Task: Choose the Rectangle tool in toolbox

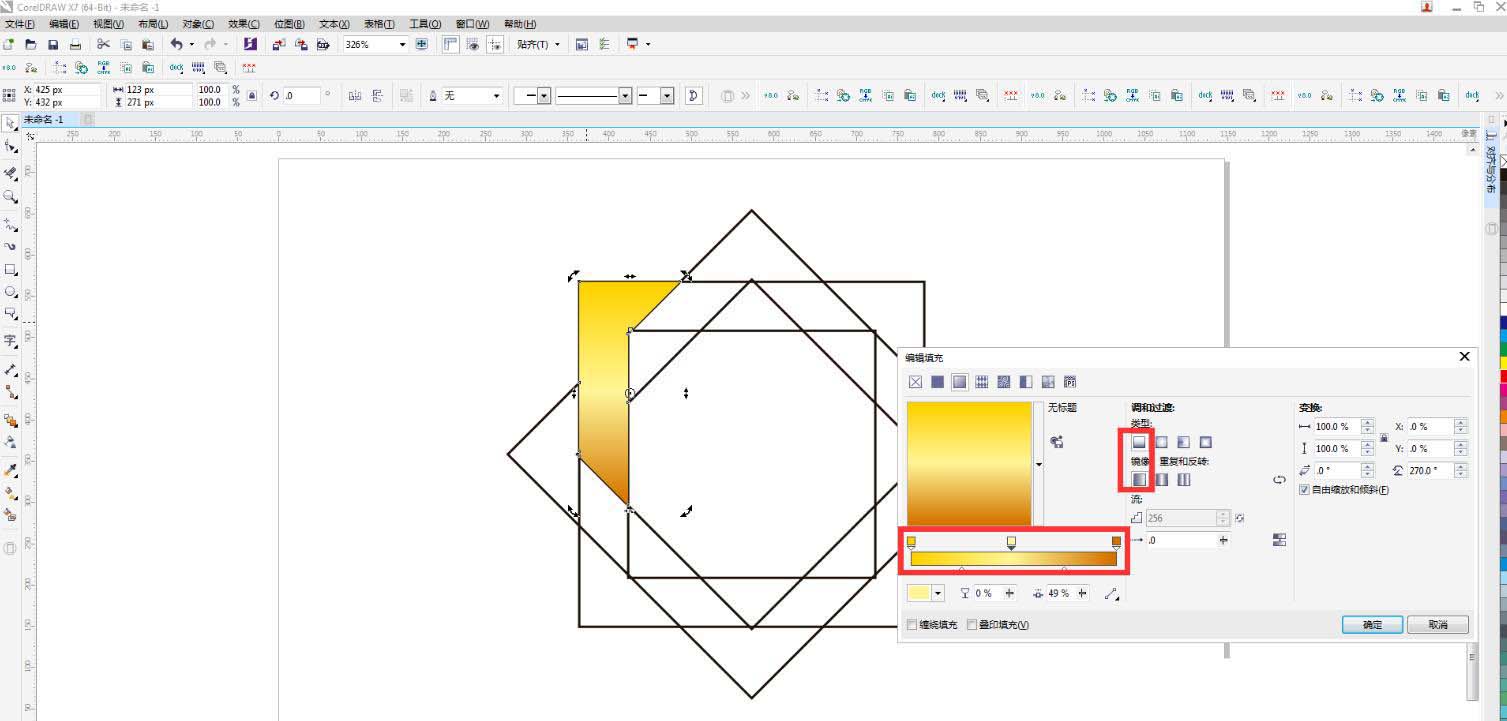Action: (x=11, y=270)
